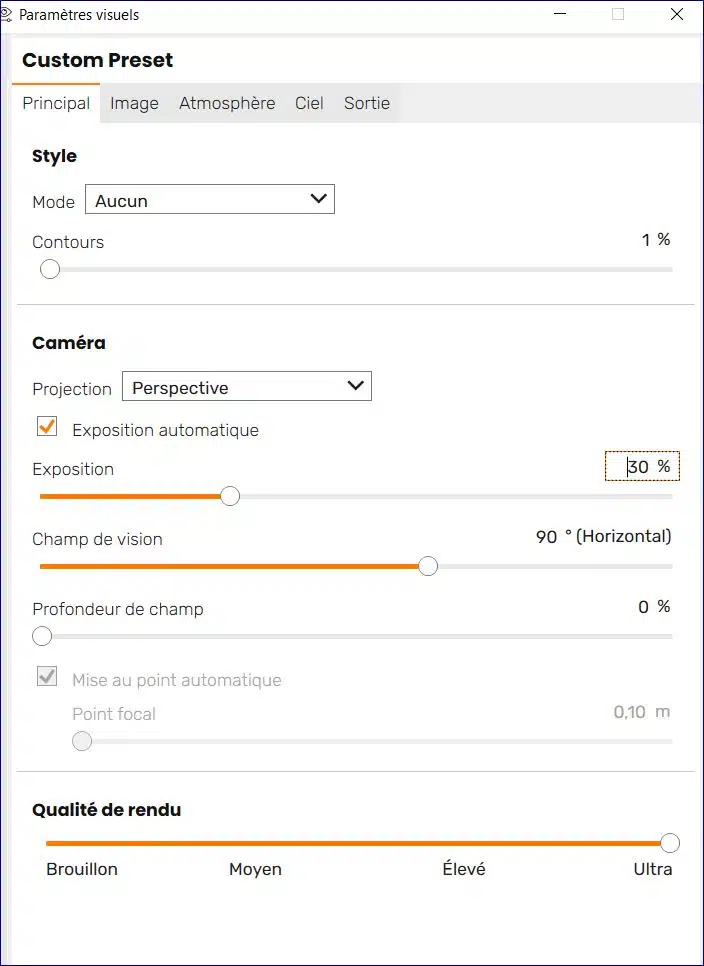This screenshot has height=966, width=704.
Task: Set render quality to Moyen
Action: (256, 869)
